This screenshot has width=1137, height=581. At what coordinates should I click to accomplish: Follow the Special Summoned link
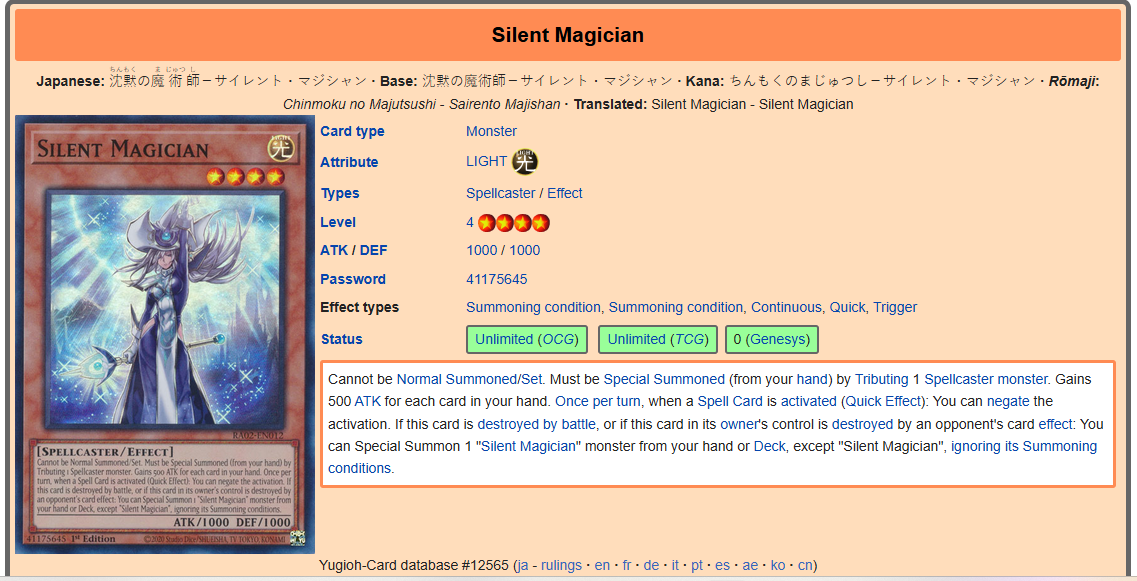coord(664,379)
